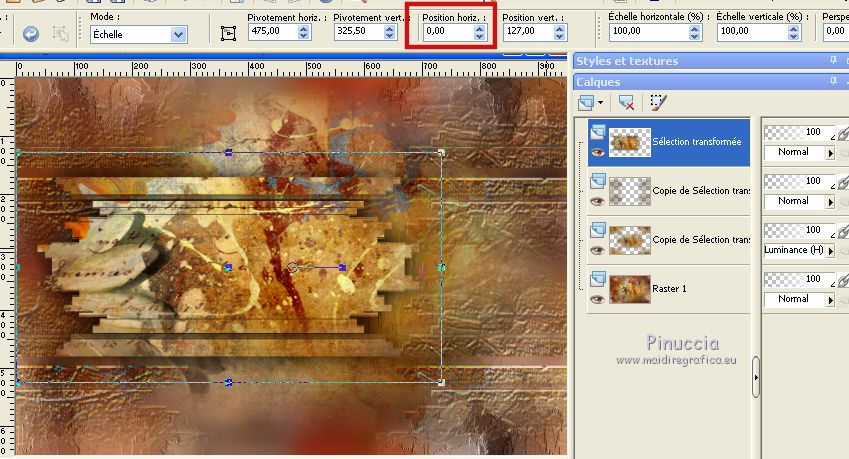The height and width of the screenshot is (459, 849).
Task: Click the Échelle verticale field showing 100,00
Action: 753,31
